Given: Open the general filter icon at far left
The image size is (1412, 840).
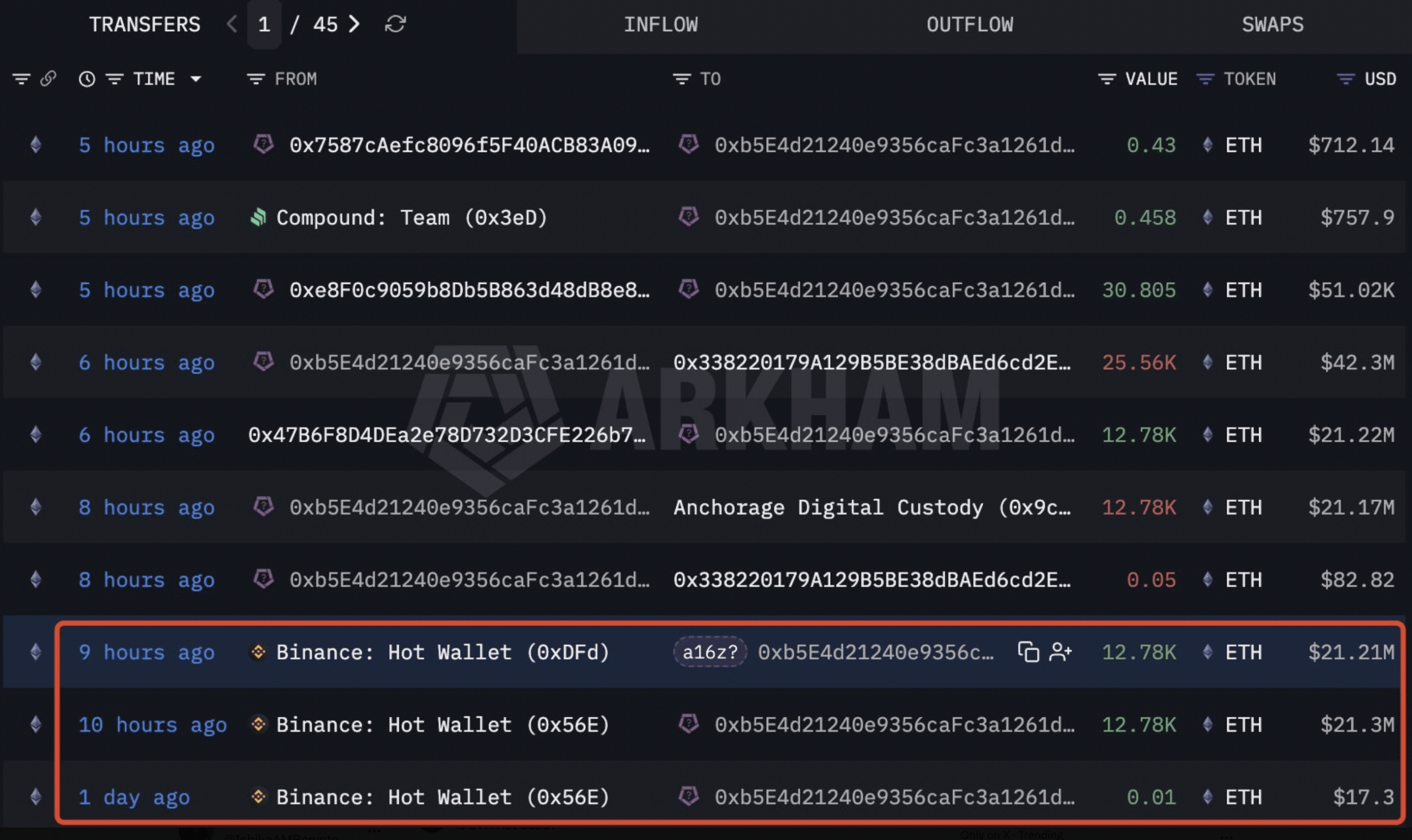Looking at the screenshot, I should click(x=22, y=79).
